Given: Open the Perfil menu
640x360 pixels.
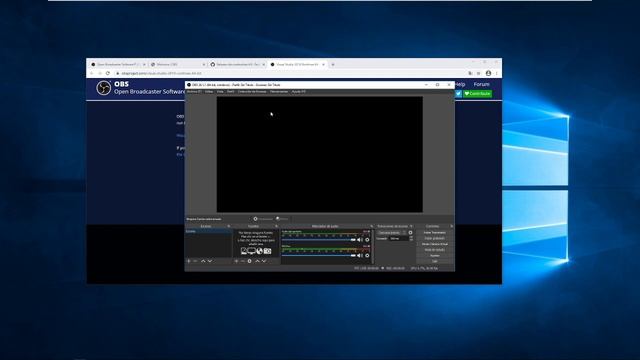Looking at the screenshot, I should pyautogui.click(x=231, y=92).
